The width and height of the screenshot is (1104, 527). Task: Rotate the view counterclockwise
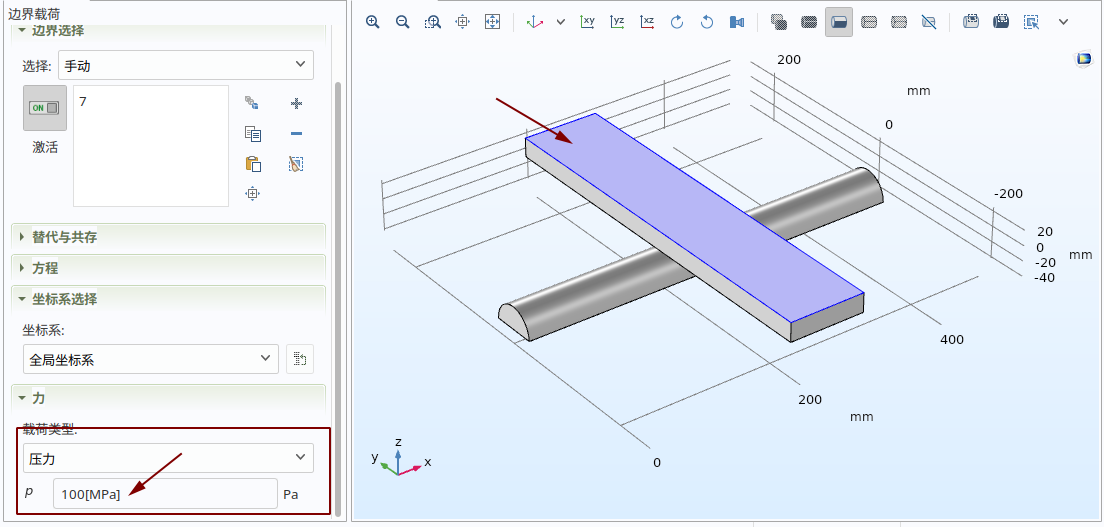[707, 22]
